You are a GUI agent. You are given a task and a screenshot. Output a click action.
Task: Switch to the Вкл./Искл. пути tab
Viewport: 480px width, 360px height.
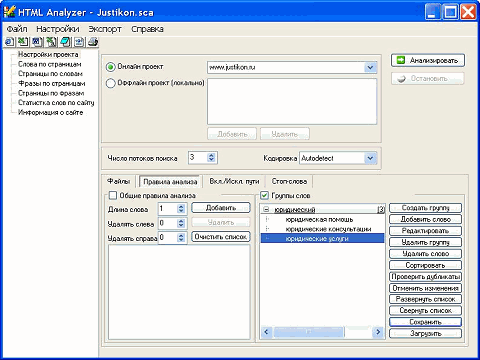coord(234,181)
